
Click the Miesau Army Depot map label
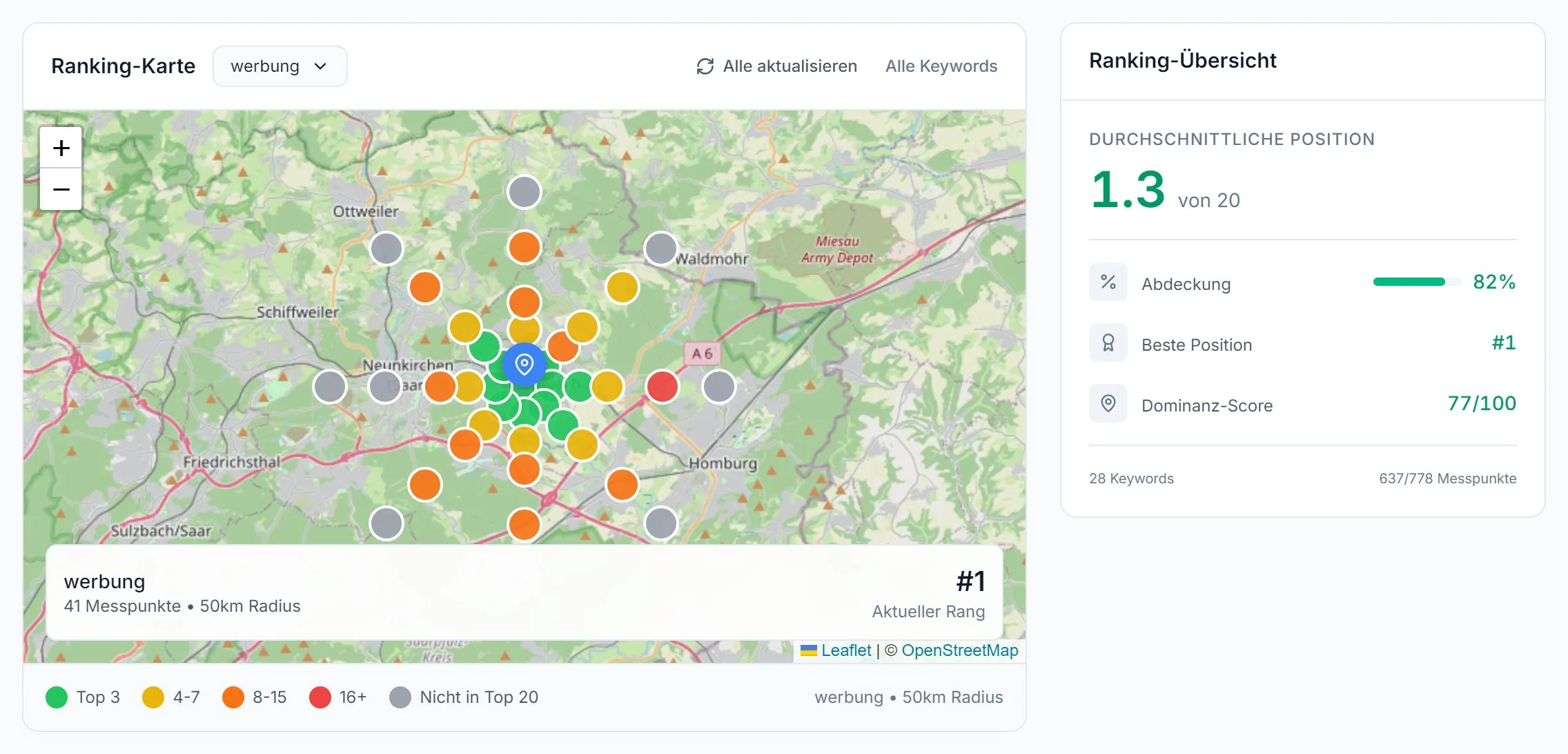[837, 249]
